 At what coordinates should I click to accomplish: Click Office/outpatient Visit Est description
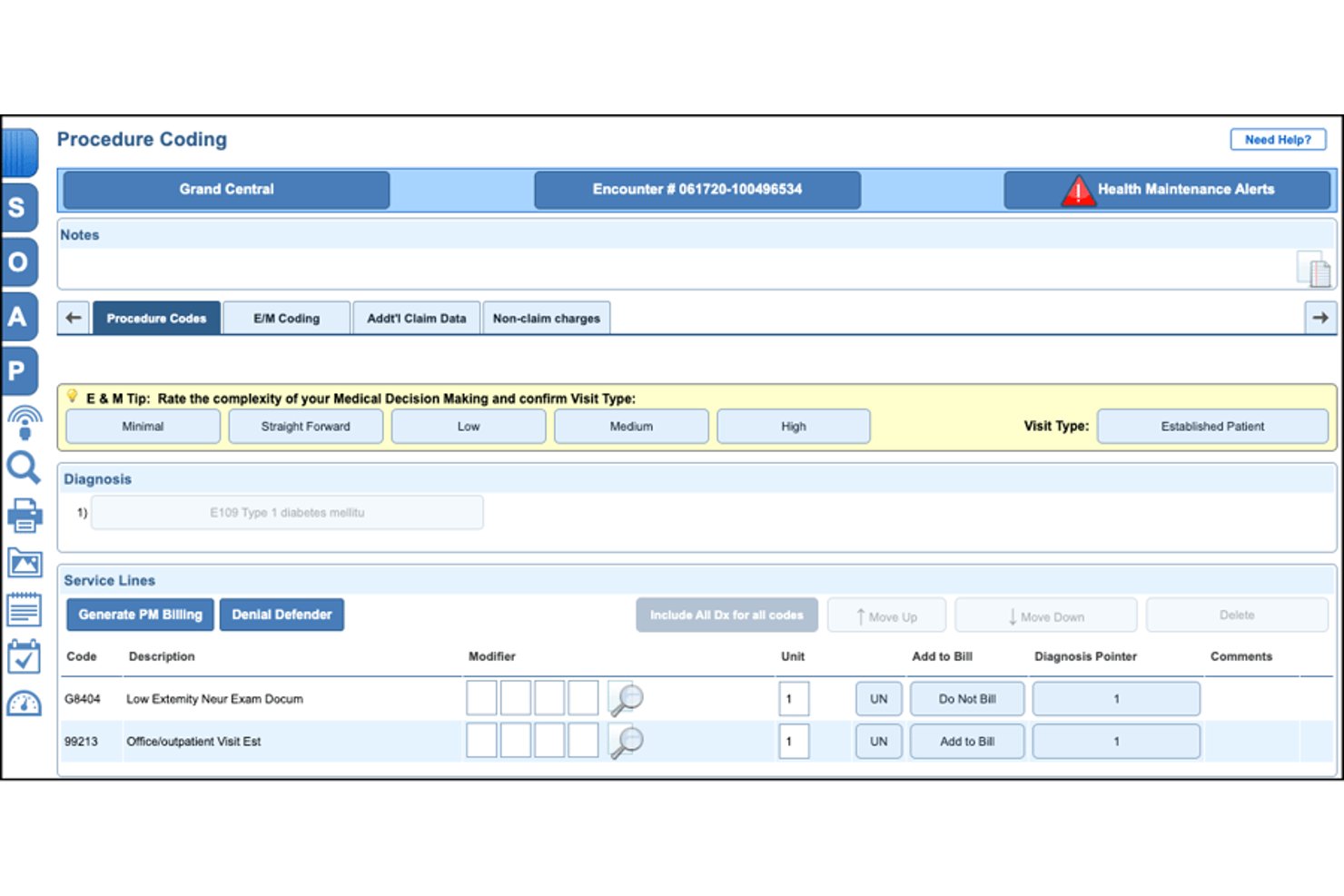(x=193, y=742)
